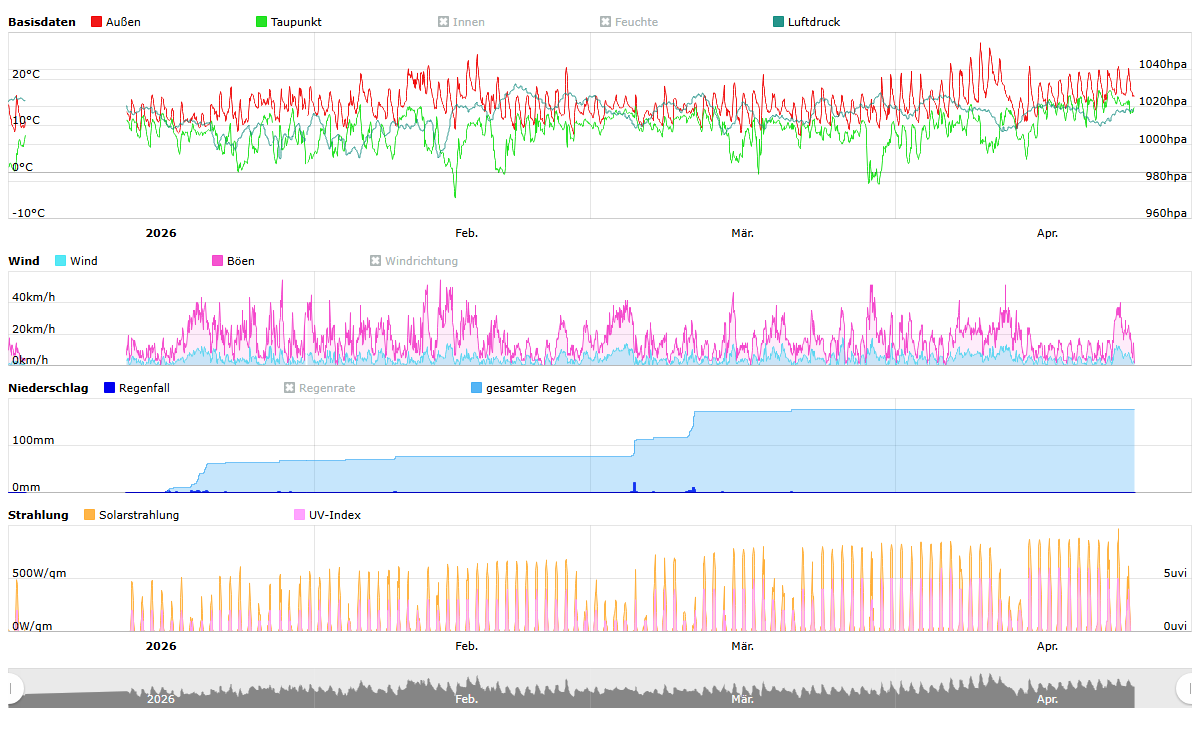Image resolution: width=1200 pixels, height=750 pixels.
Task: Click the Taupunkt legend text label
Action: coord(296,22)
